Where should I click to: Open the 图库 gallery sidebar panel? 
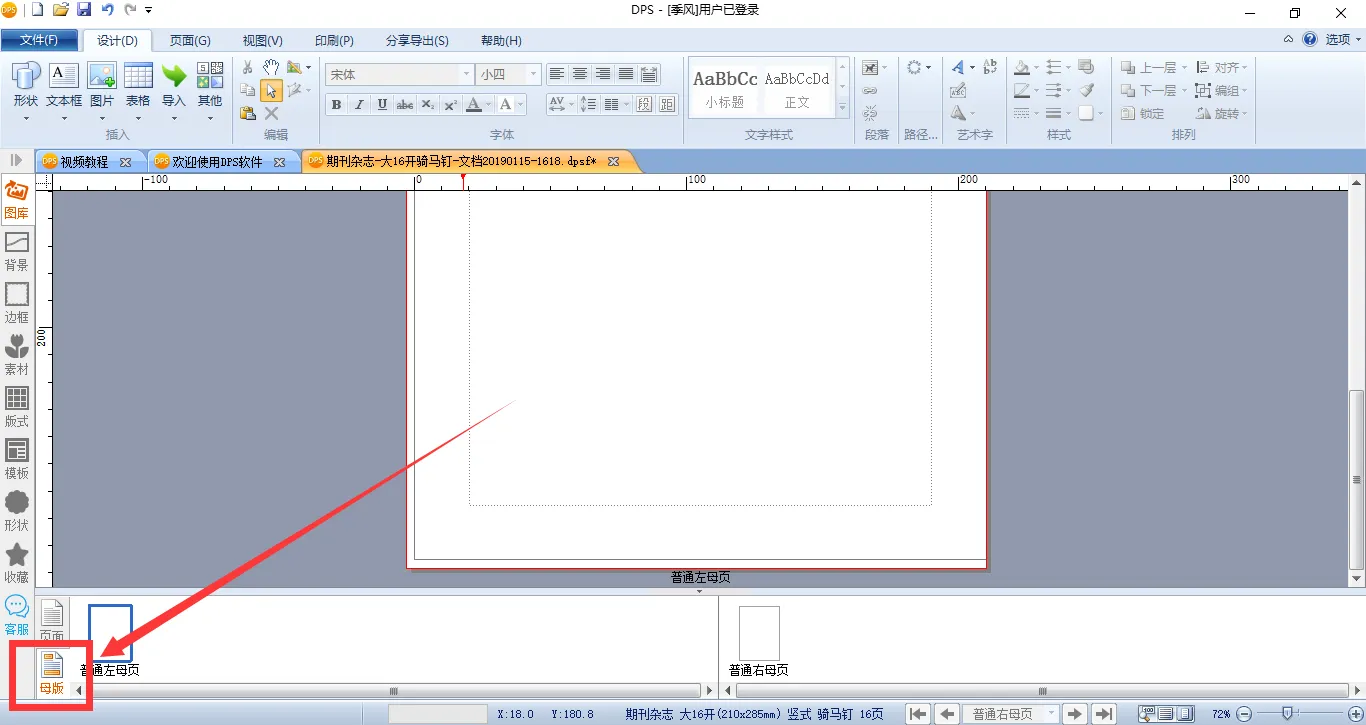17,200
